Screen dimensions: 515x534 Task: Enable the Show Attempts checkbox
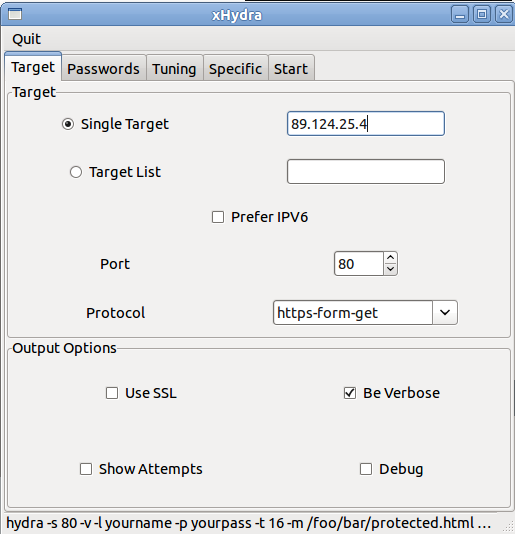click(85, 469)
